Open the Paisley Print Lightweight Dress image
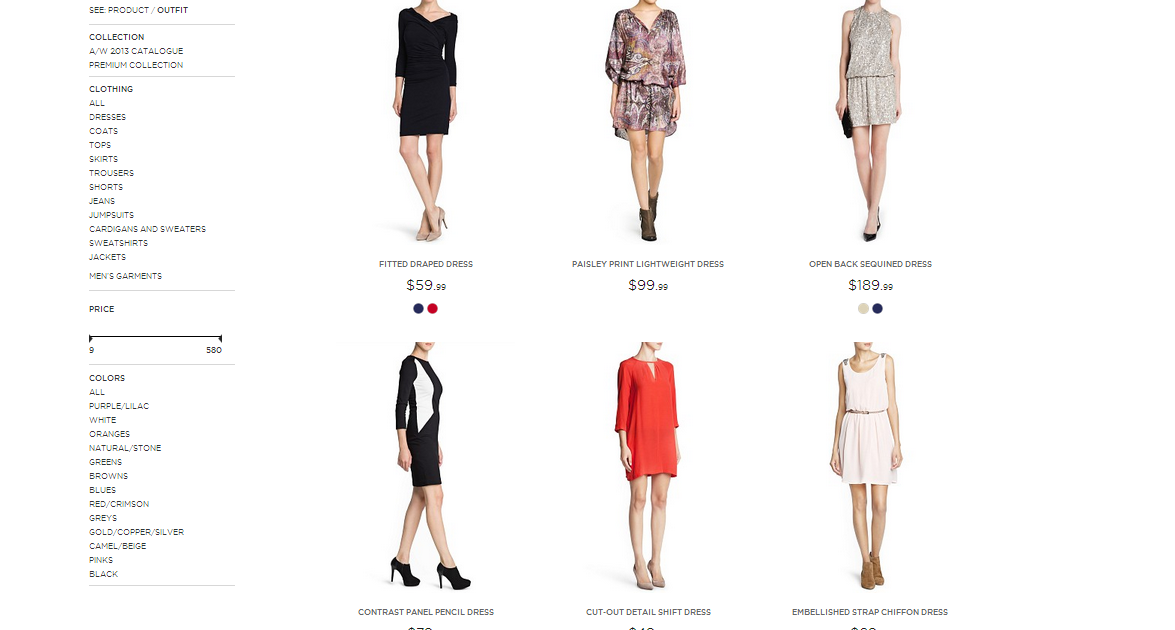The height and width of the screenshot is (630, 1175). coord(647,124)
